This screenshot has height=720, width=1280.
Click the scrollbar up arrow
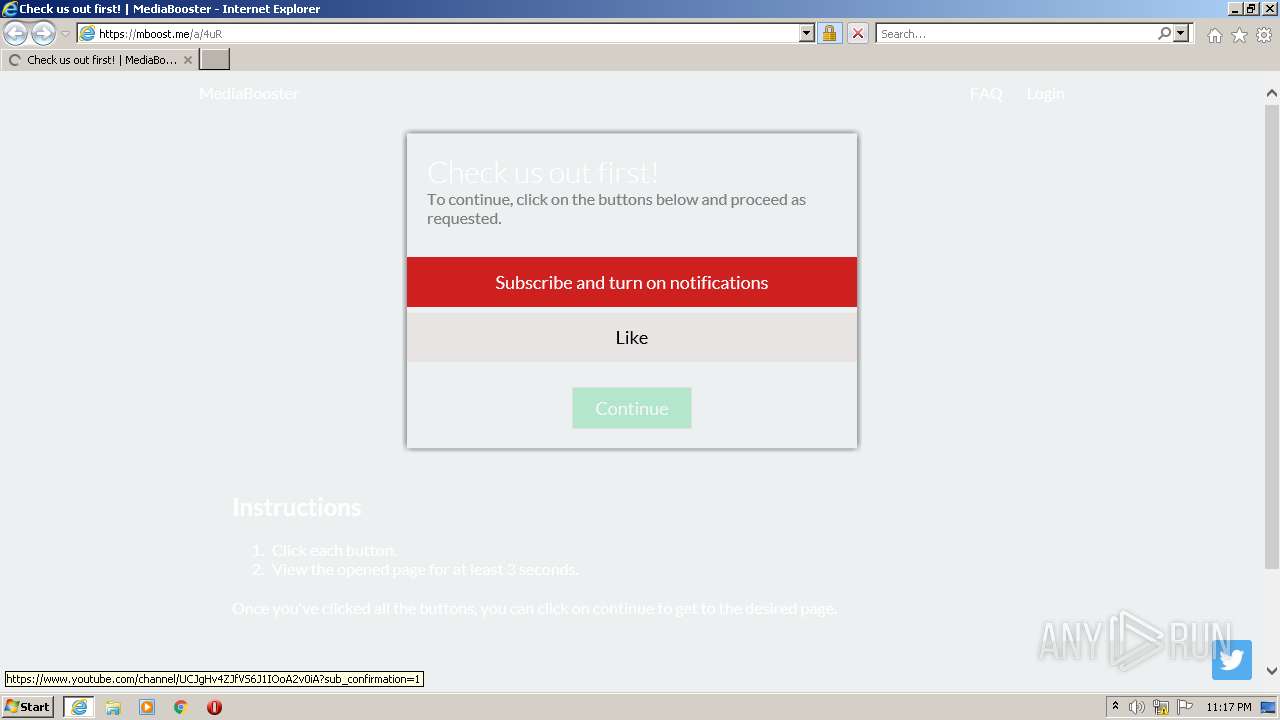pyautogui.click(x=1271, y=93)
